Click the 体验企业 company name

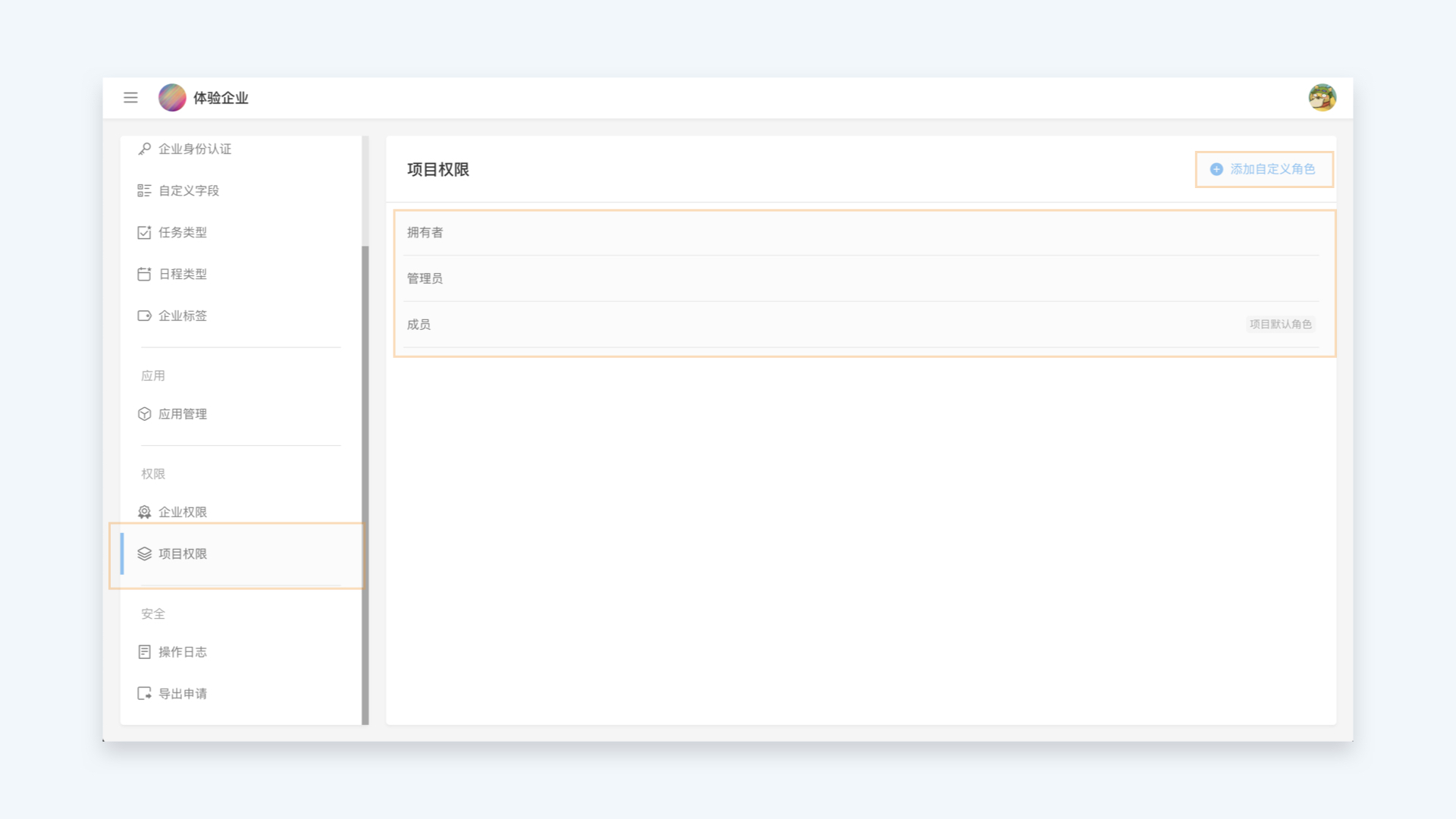221,98
